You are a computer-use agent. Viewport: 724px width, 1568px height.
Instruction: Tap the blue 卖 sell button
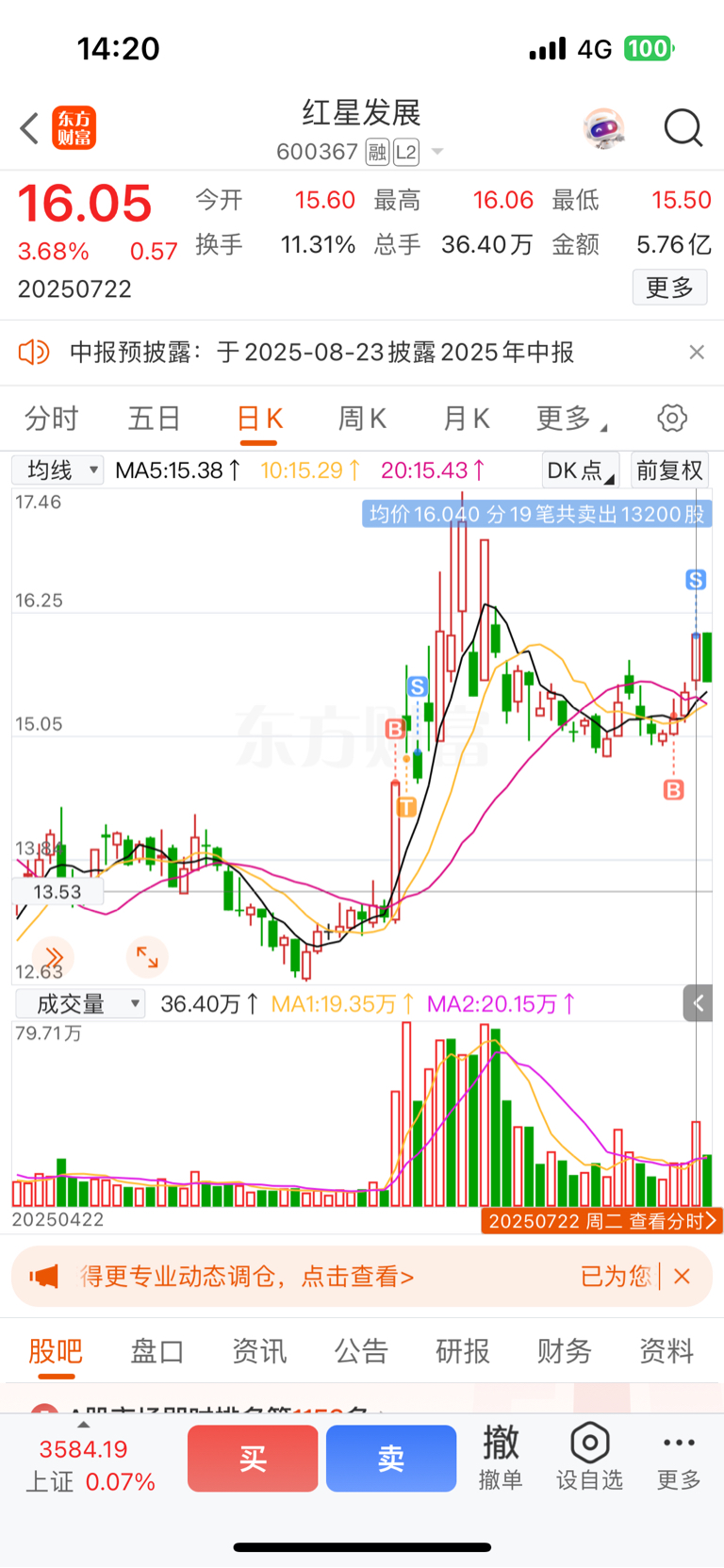click(391, 1459)
